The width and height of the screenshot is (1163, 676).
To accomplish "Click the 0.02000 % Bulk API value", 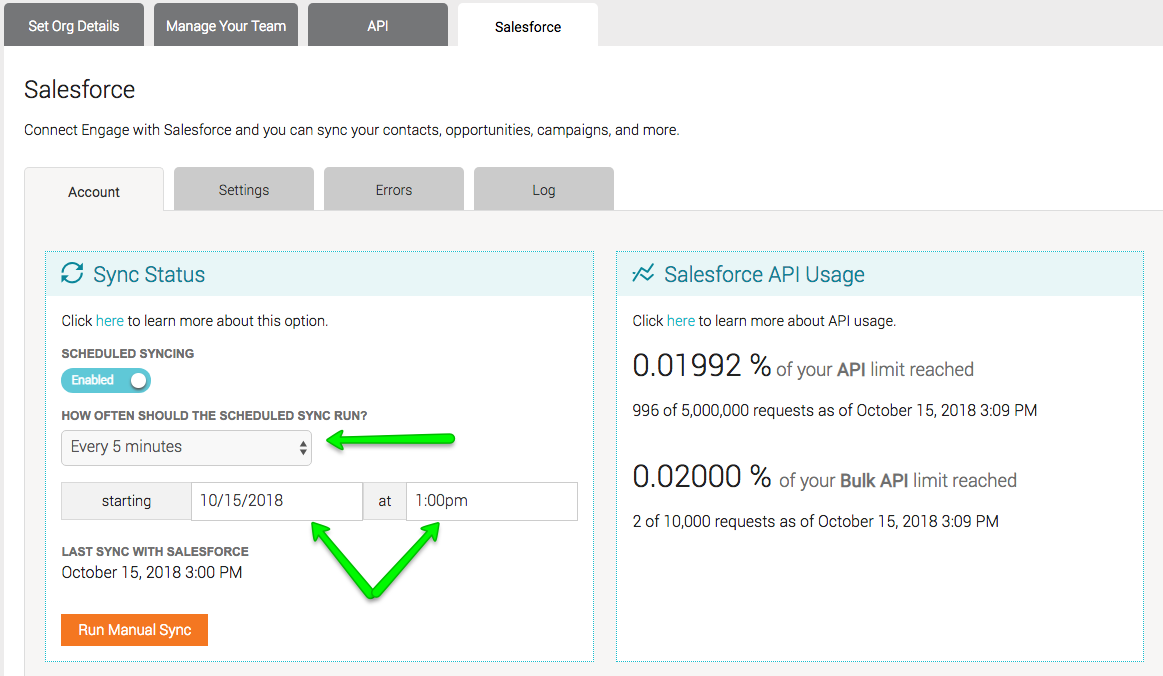I will pyautogui.click(x=701, y=476).
